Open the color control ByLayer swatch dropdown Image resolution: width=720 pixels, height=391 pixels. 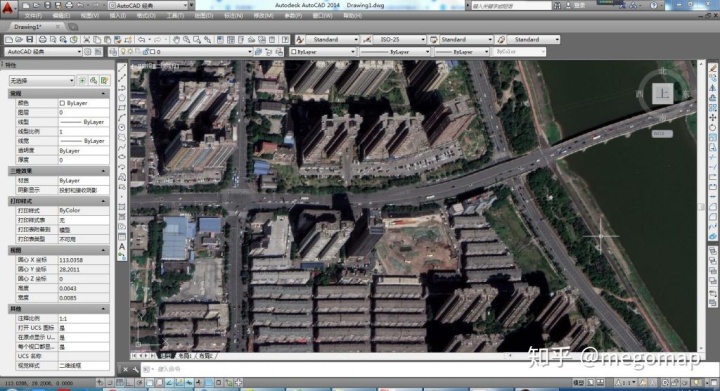(x=322, y=52)
